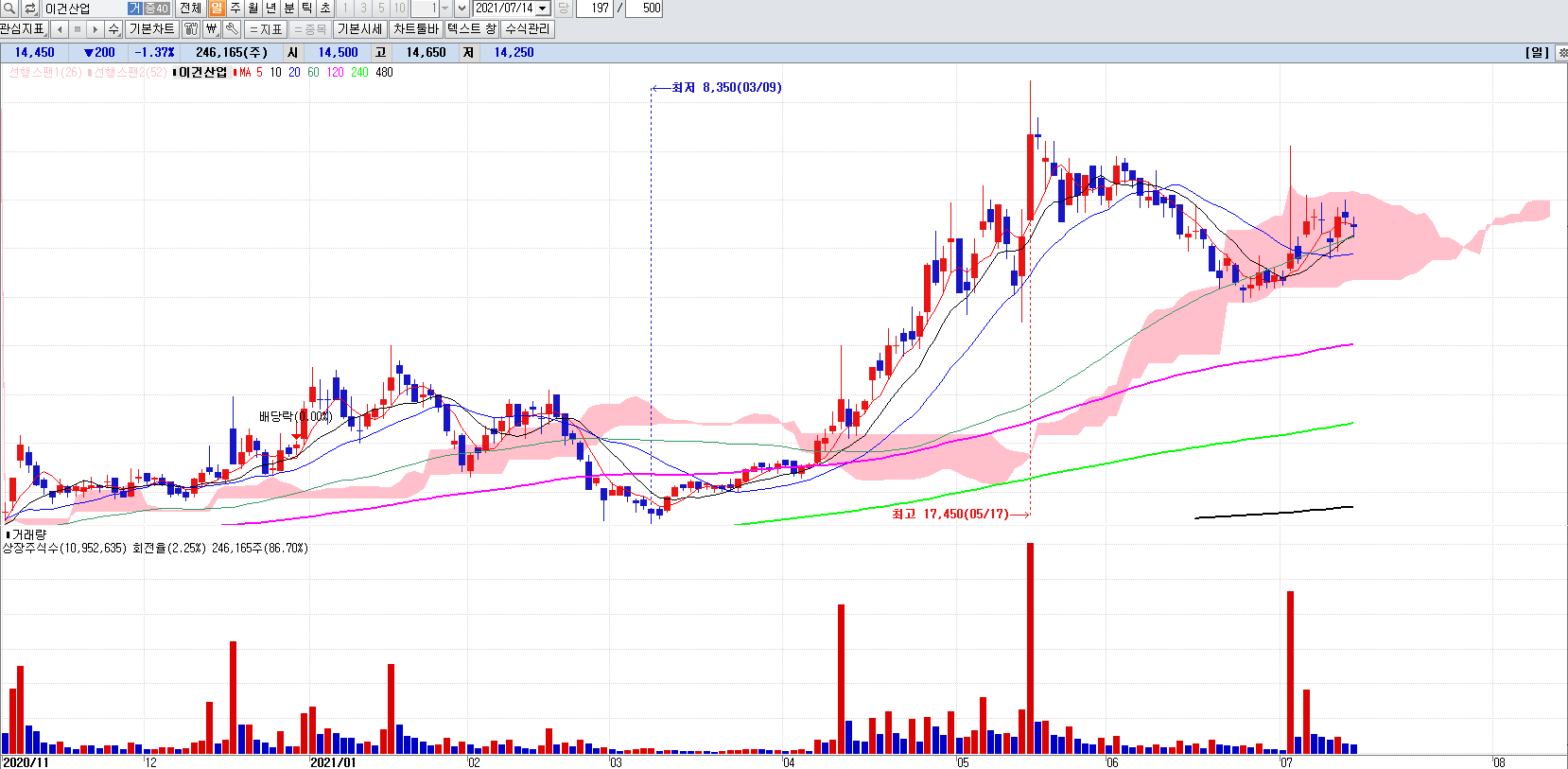
Task: Click the -1.37% change rate
Action: tap(154, 53)
